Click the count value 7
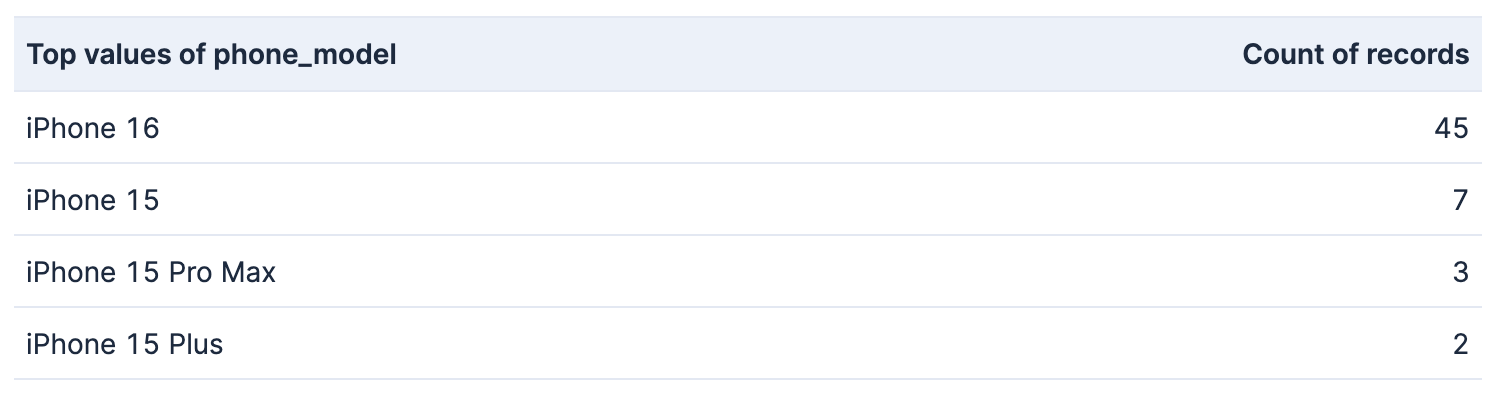 click(x=1461, y=200)
